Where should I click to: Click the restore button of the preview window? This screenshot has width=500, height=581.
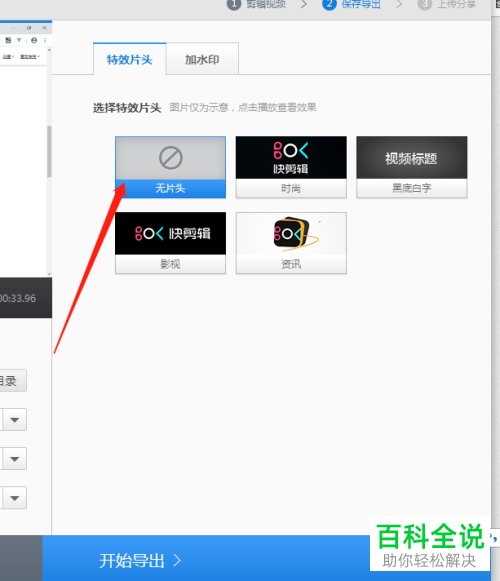coord(29,28)
